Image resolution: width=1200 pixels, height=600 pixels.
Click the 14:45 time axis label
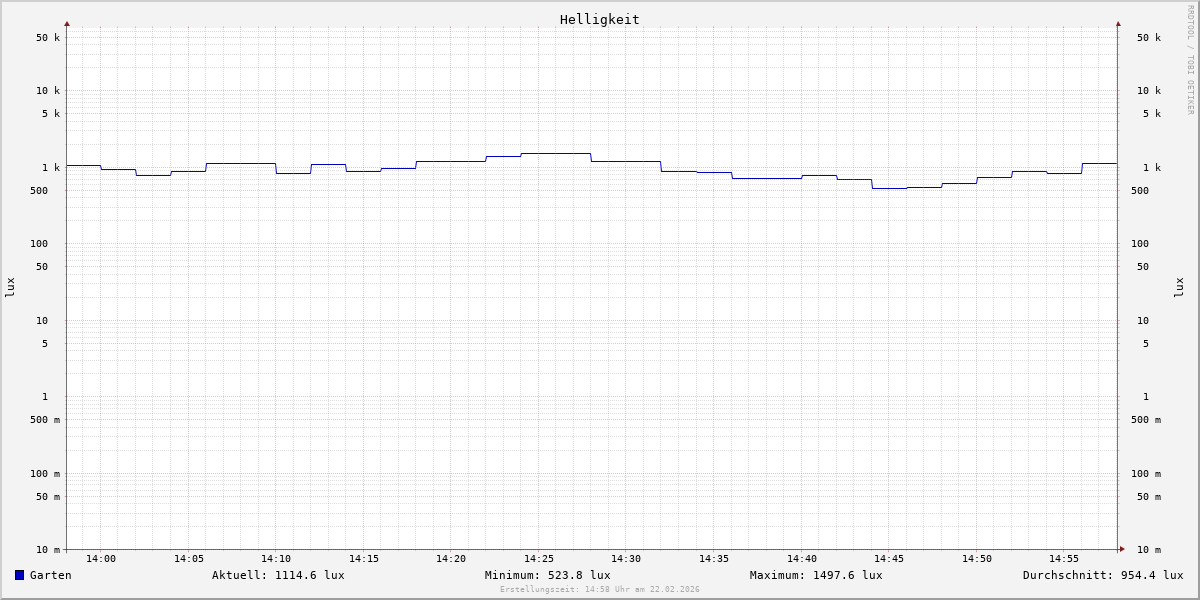tap(889, 559)
